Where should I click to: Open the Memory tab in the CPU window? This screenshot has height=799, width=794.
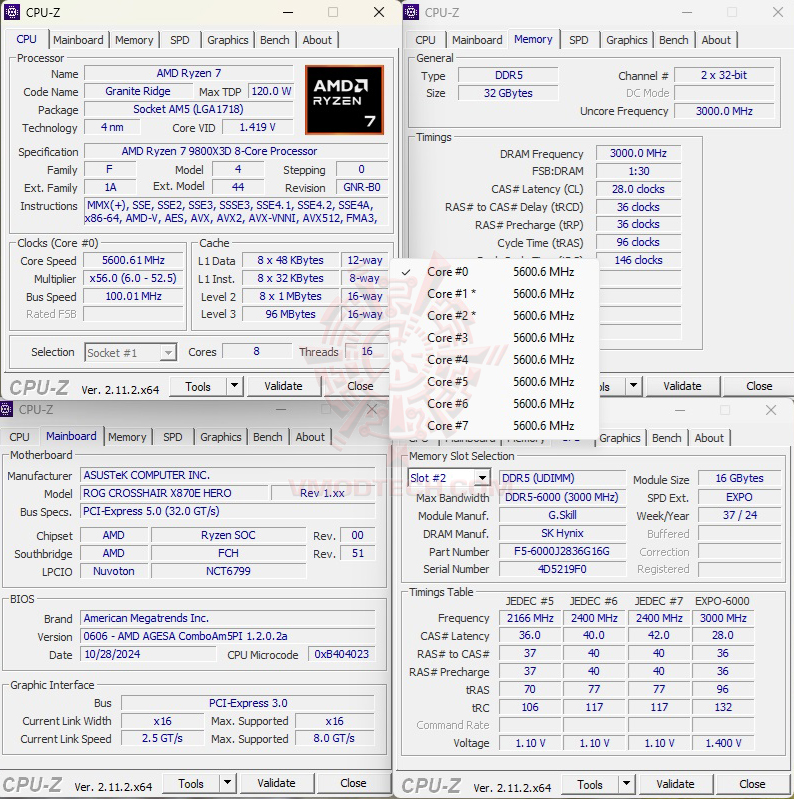(134, 40)
